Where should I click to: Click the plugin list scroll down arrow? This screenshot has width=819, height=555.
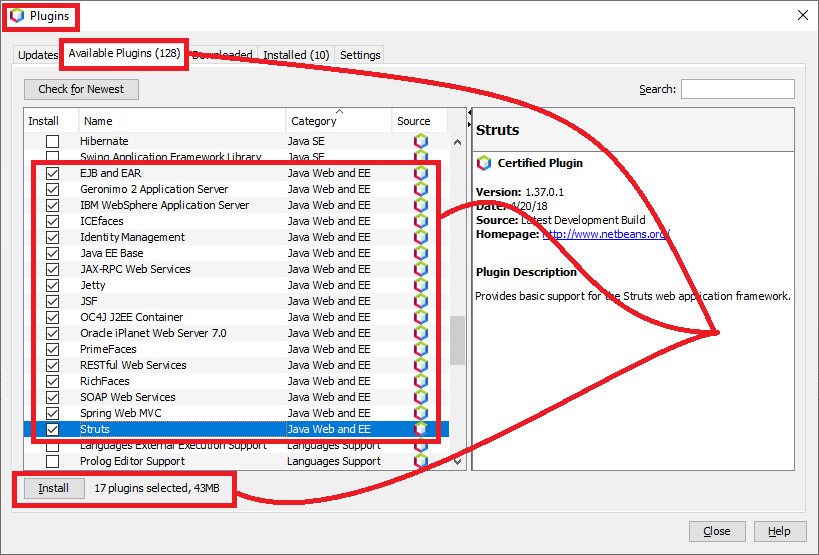458,462
